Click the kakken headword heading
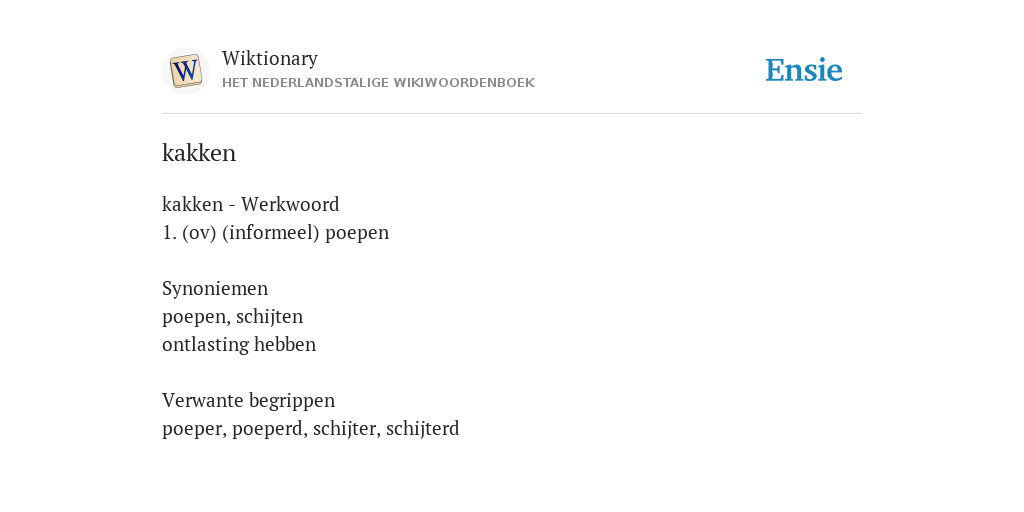 click(x=199, y=153)
